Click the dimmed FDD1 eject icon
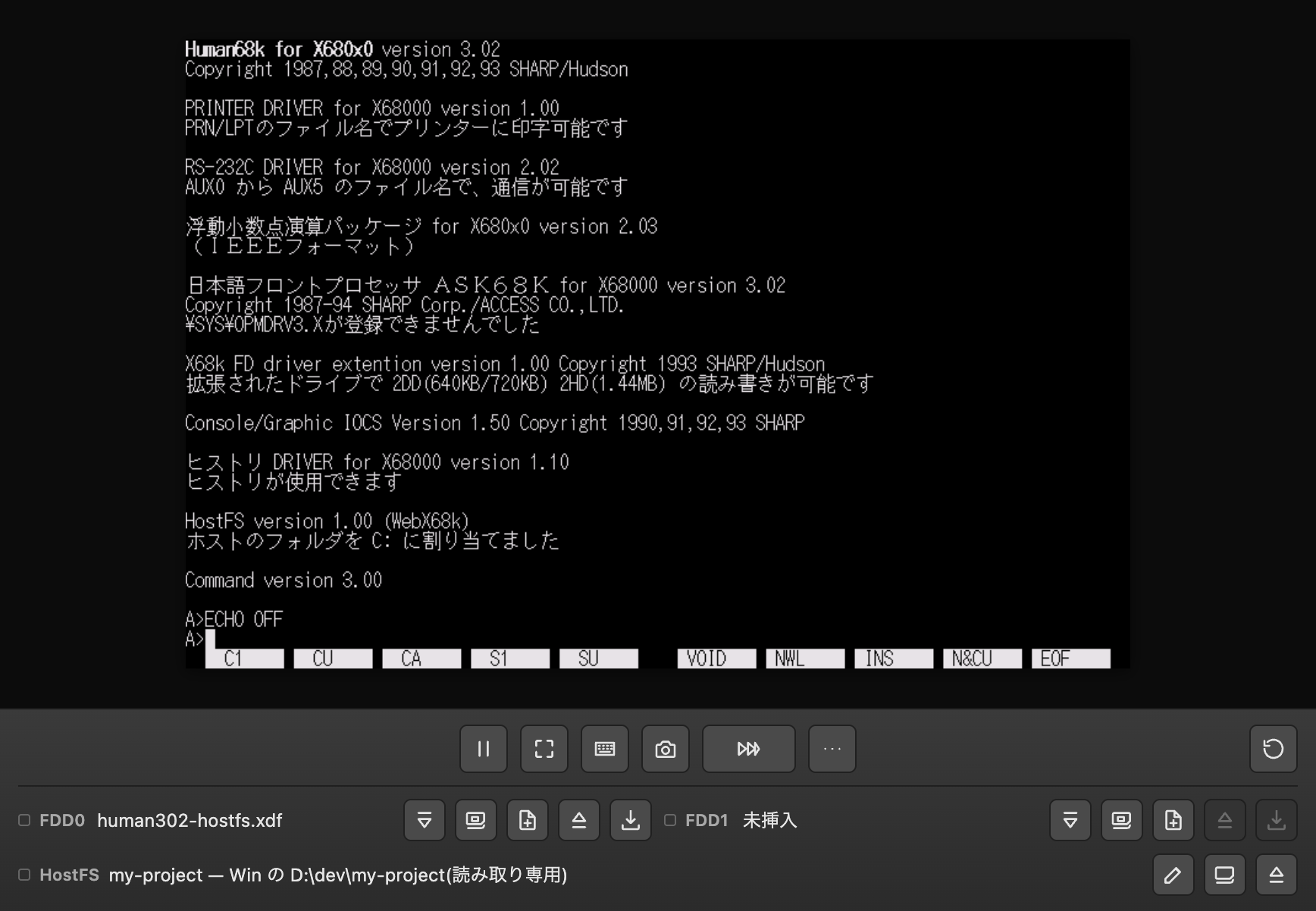Image resolution: width=1316 pixels, height=911 pixels. click(x=1225, y=820)
